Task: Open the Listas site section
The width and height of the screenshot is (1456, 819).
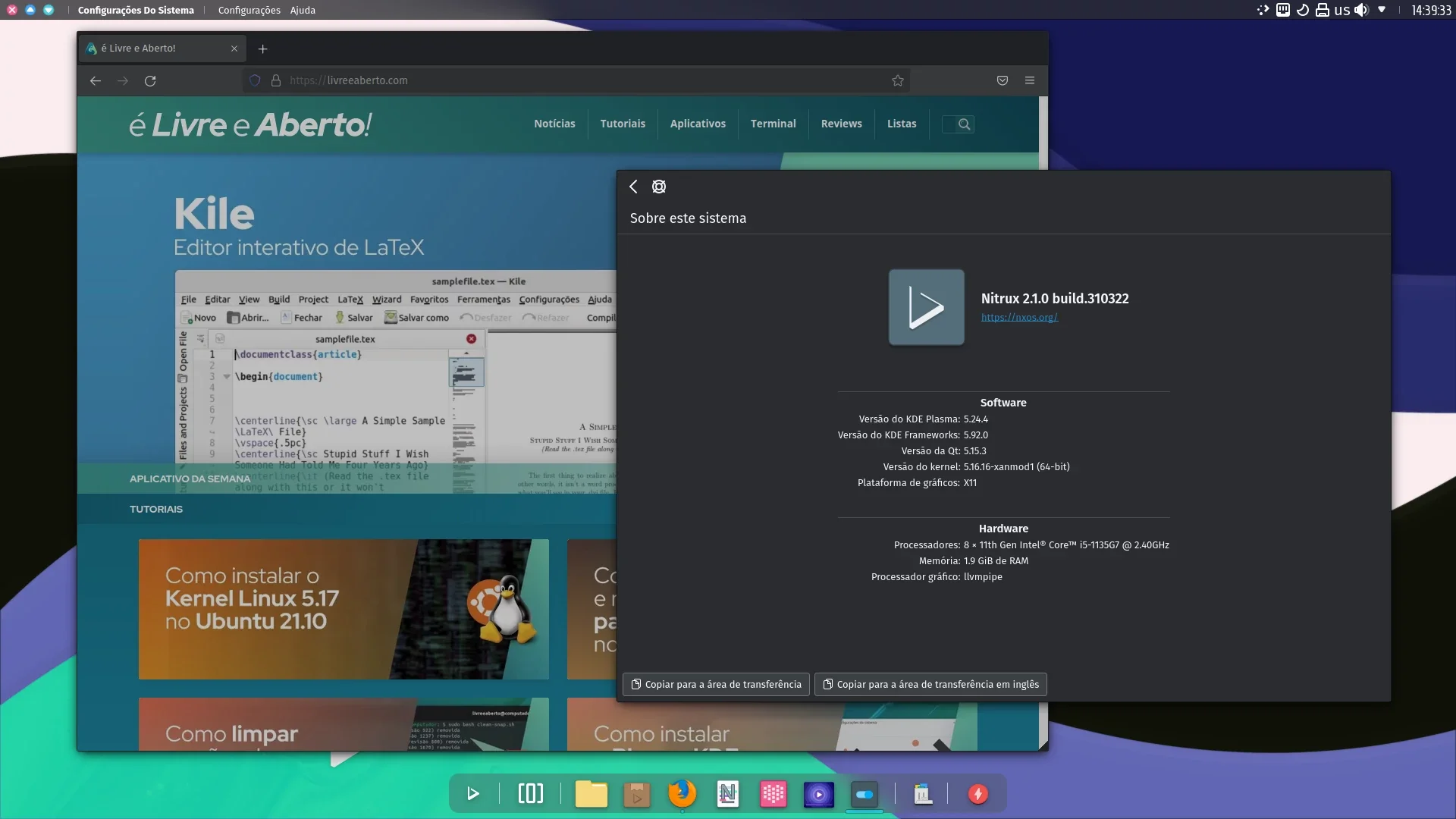Action: pos(902,124)
